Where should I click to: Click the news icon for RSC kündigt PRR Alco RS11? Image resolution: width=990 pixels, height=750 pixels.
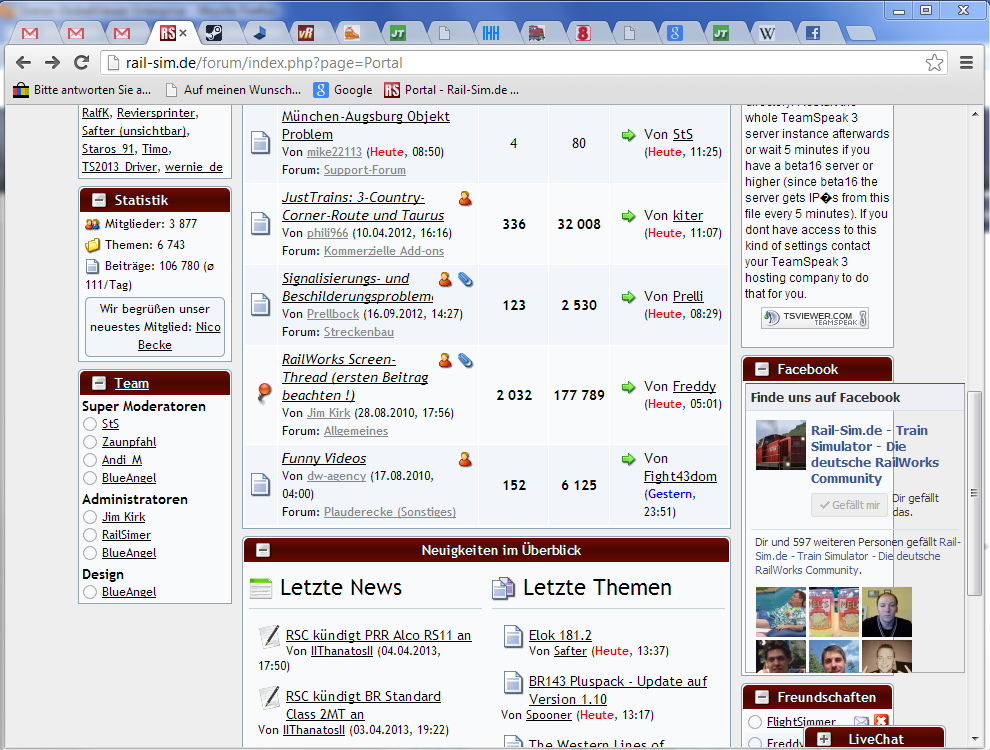270,636
